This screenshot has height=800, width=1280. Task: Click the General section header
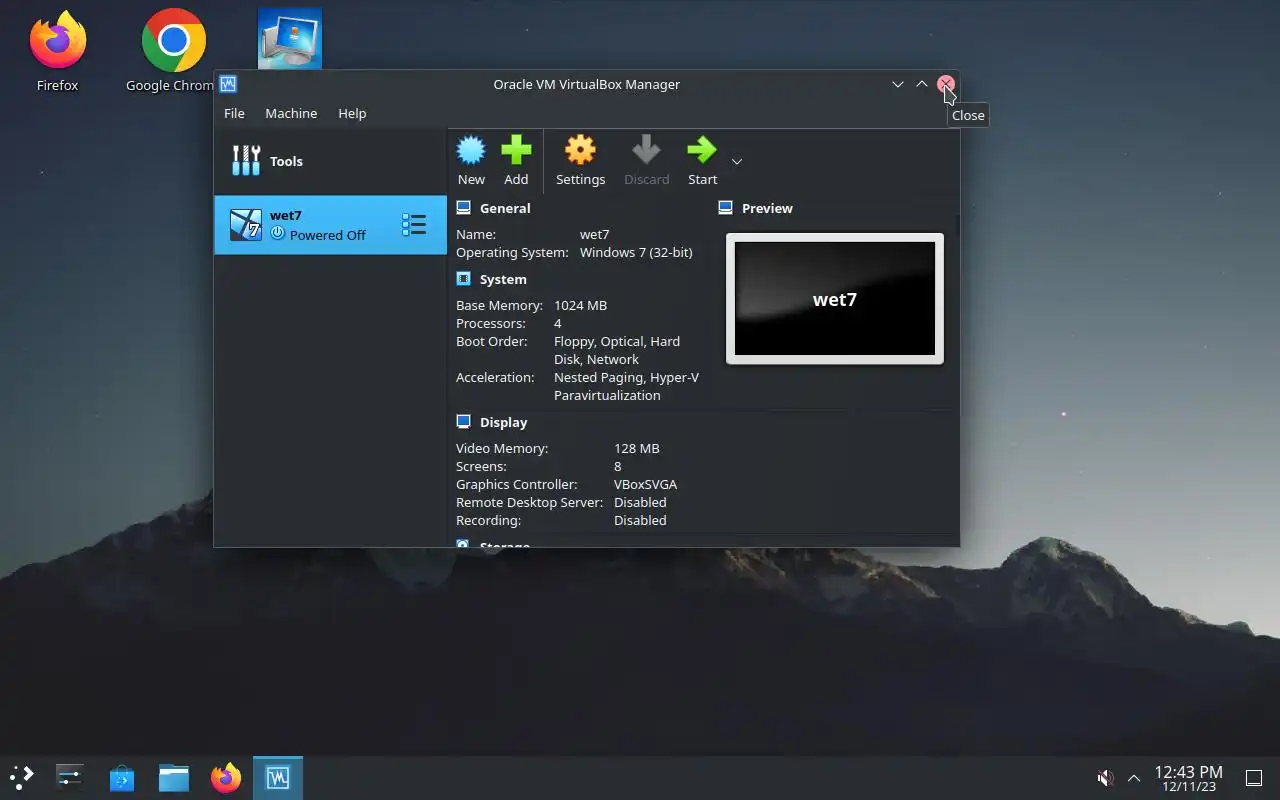[x=505, y=208]
